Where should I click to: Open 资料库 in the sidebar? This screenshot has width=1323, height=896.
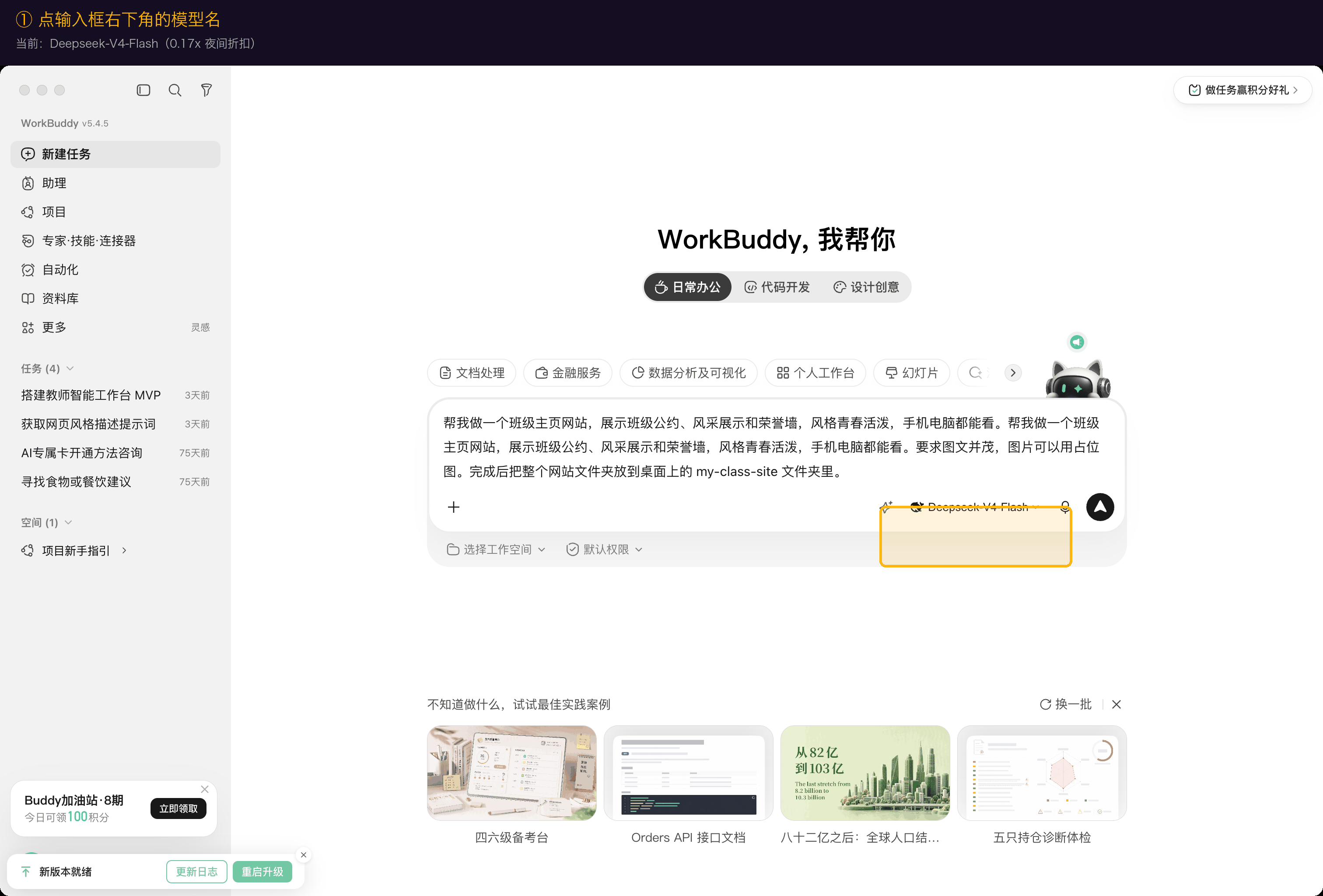coord(115,298)
